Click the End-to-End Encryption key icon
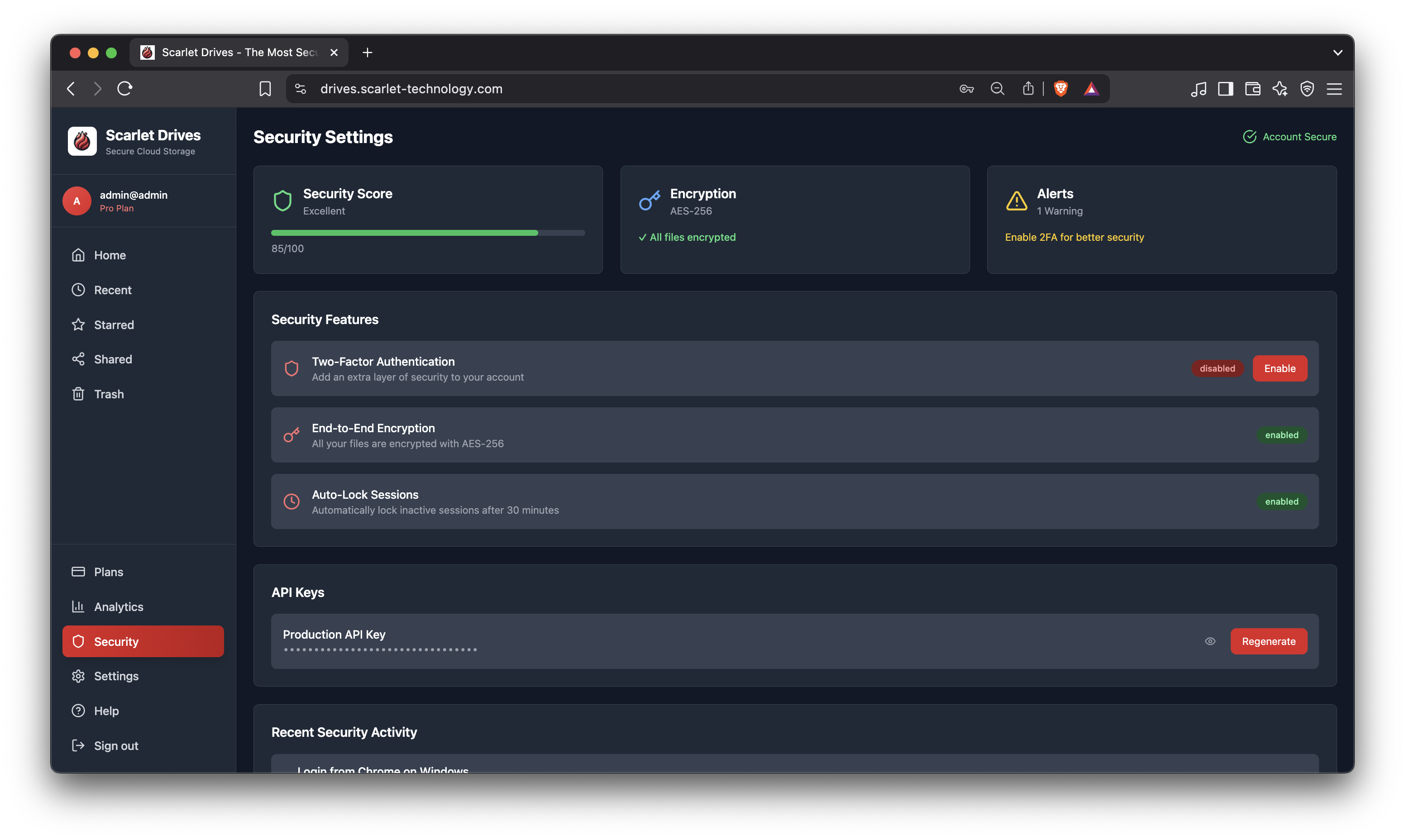This screenshot has width=1405, height=840. click(x=291, y=435)
